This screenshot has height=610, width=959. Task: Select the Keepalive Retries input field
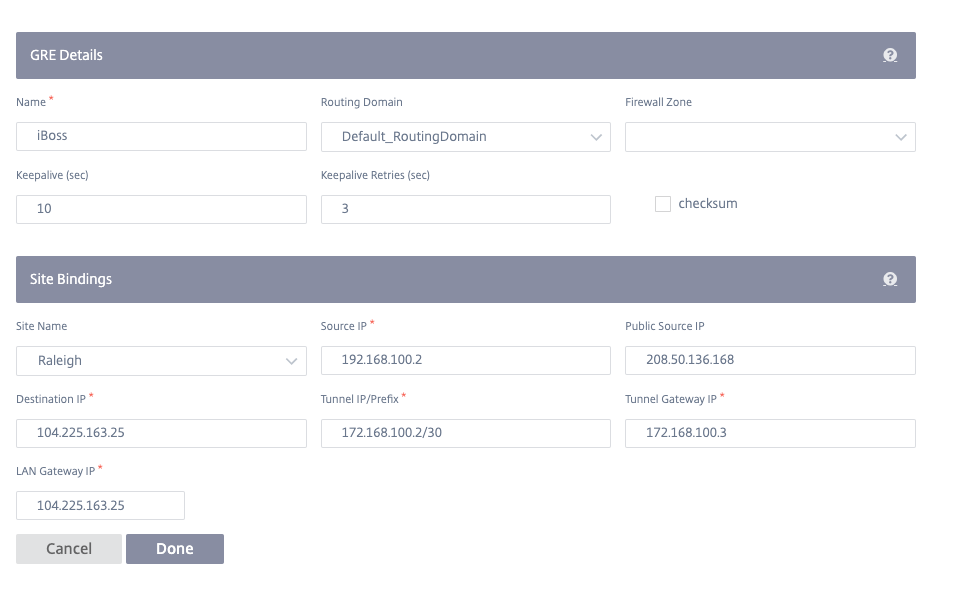(465, 209)
